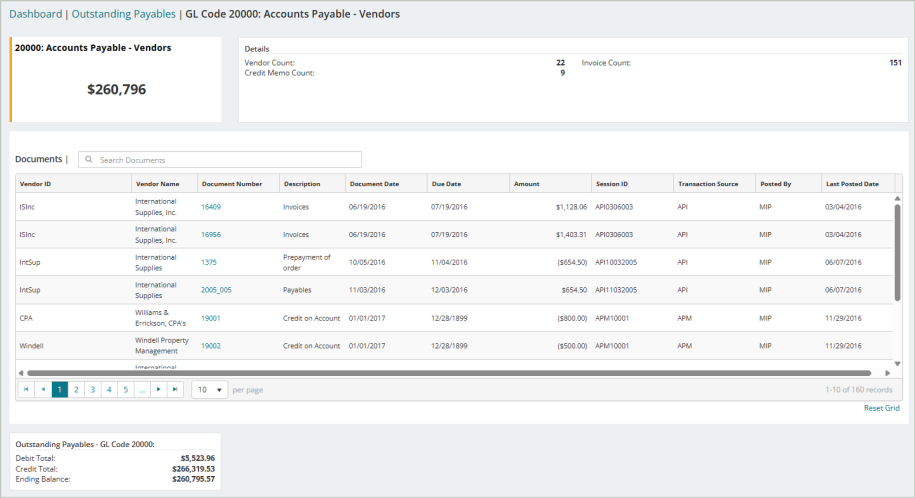Viewport: 915px width, 498px height.
Task: Go to next page of documents
Action: click(159, 389)
